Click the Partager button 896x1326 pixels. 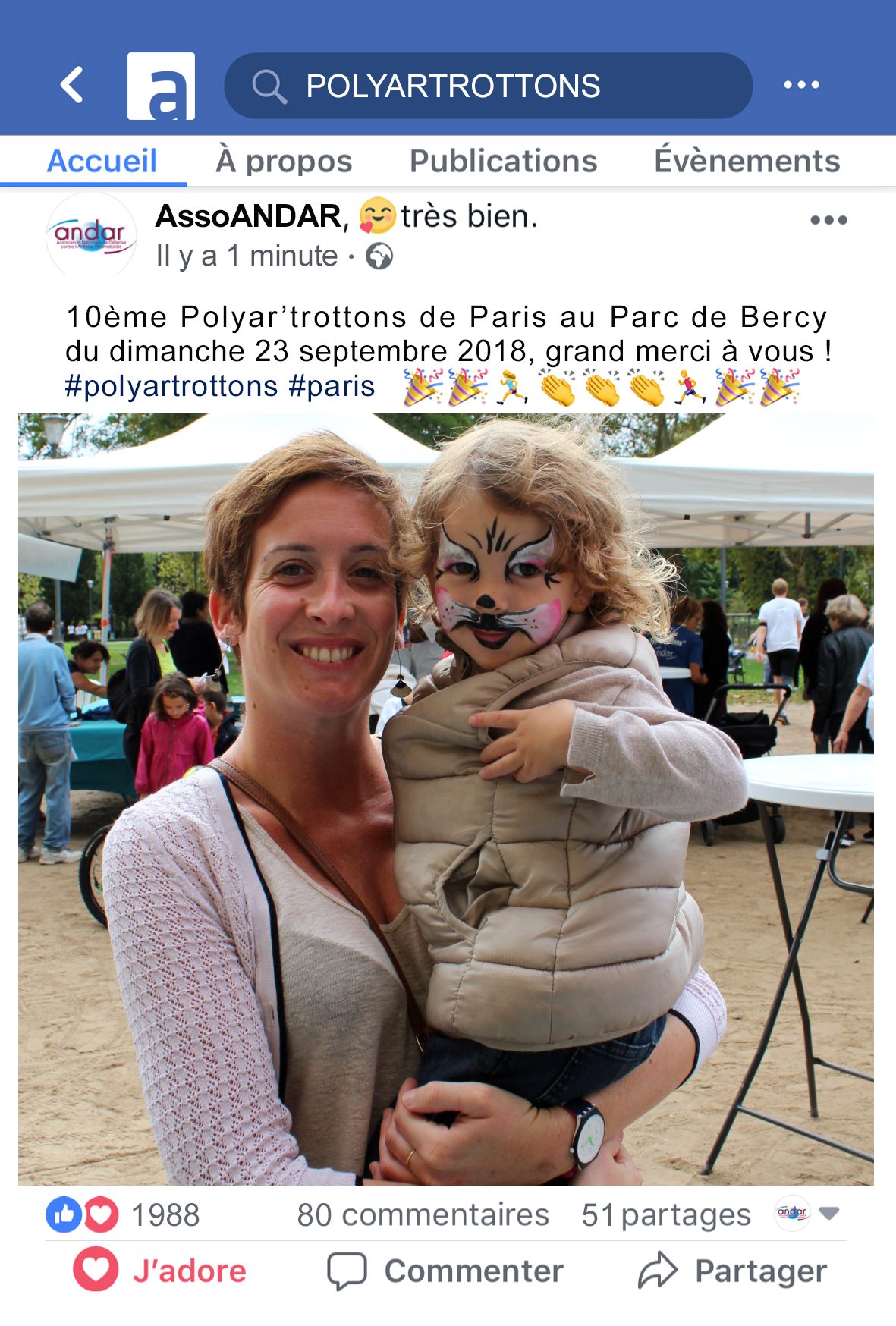point(732,1271)
